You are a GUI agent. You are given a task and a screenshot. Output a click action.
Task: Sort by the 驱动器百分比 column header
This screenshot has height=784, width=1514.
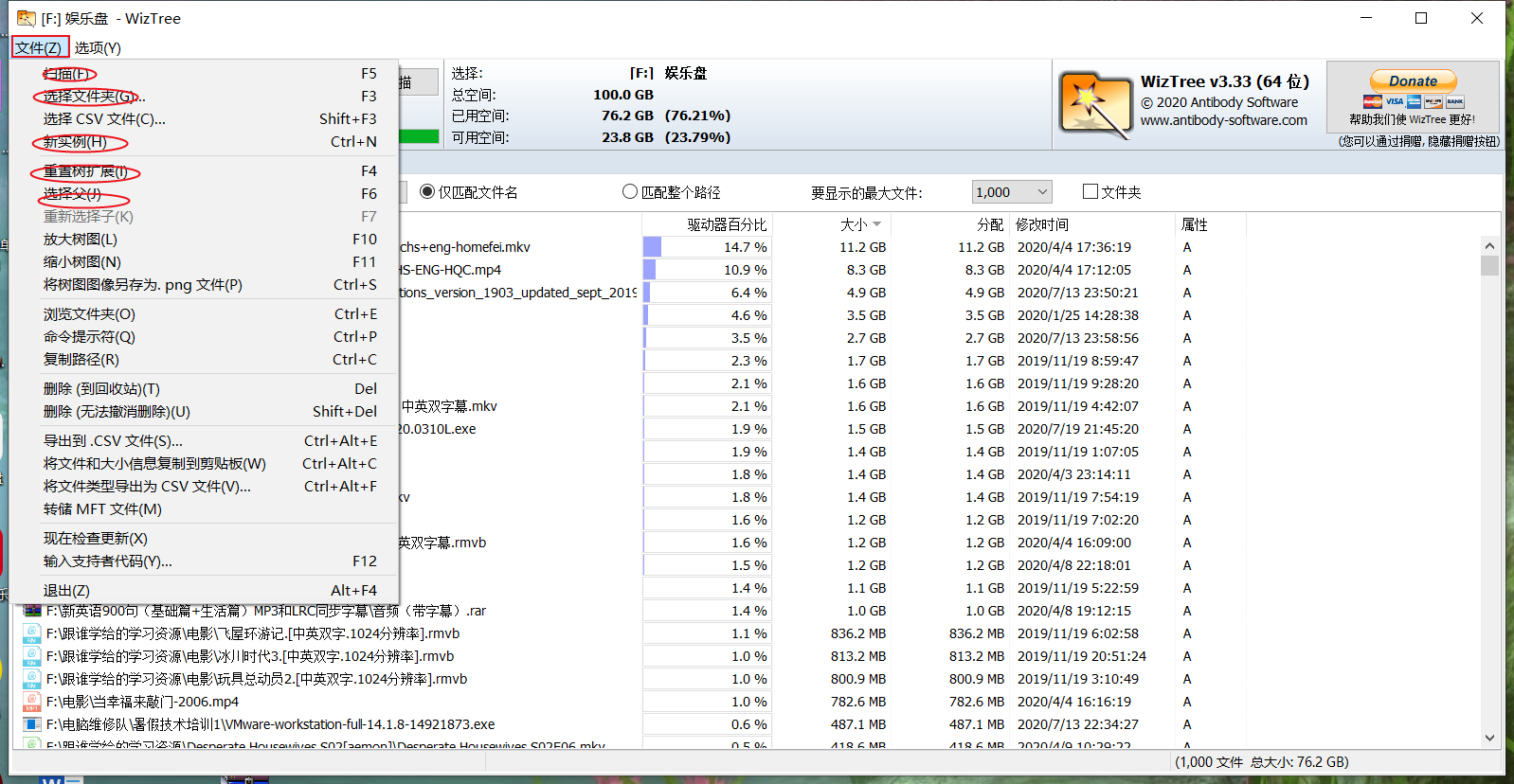tap(708, 224)
